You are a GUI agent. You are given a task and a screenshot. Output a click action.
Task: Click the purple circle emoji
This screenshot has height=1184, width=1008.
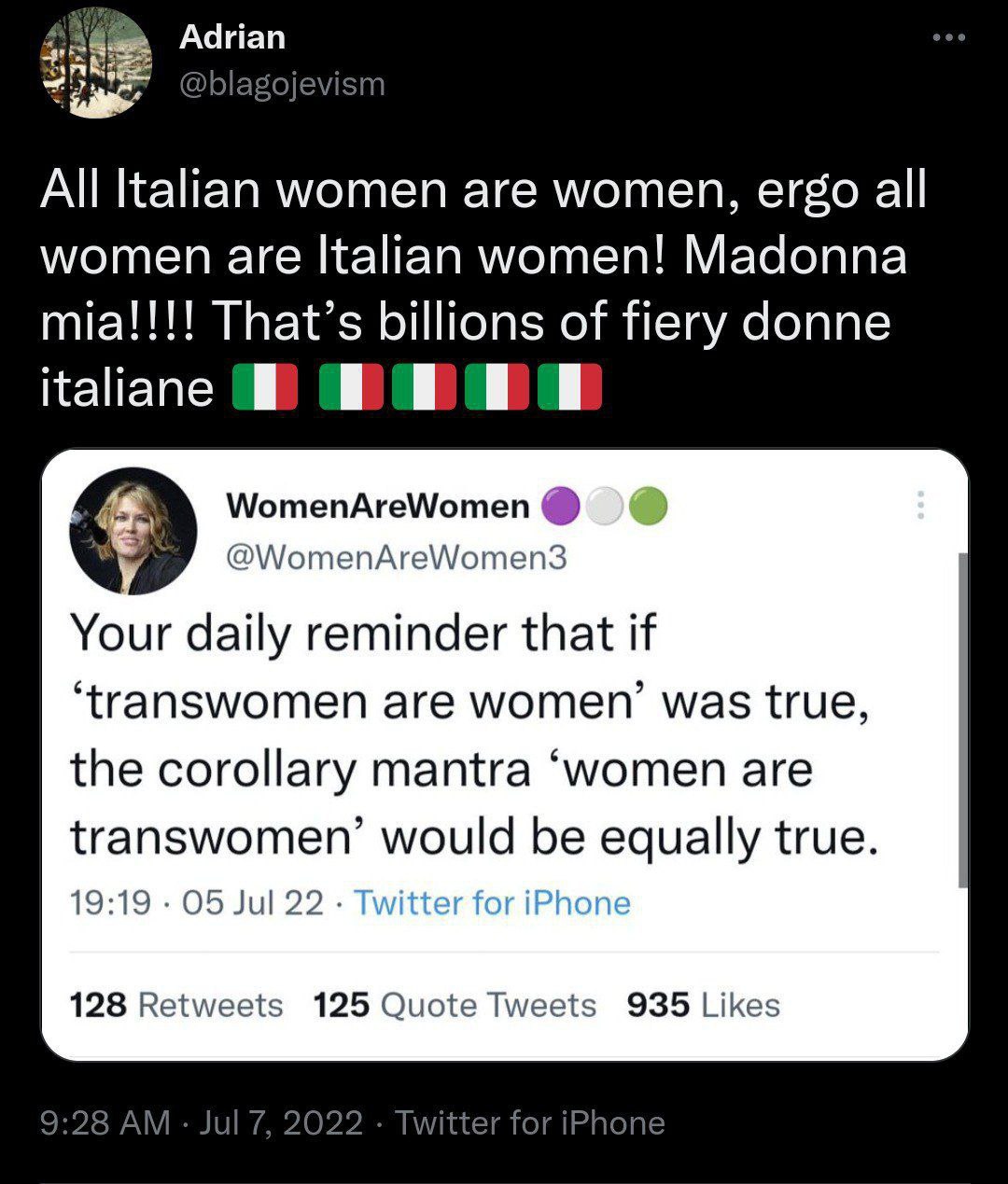click(x=559, y=506)
